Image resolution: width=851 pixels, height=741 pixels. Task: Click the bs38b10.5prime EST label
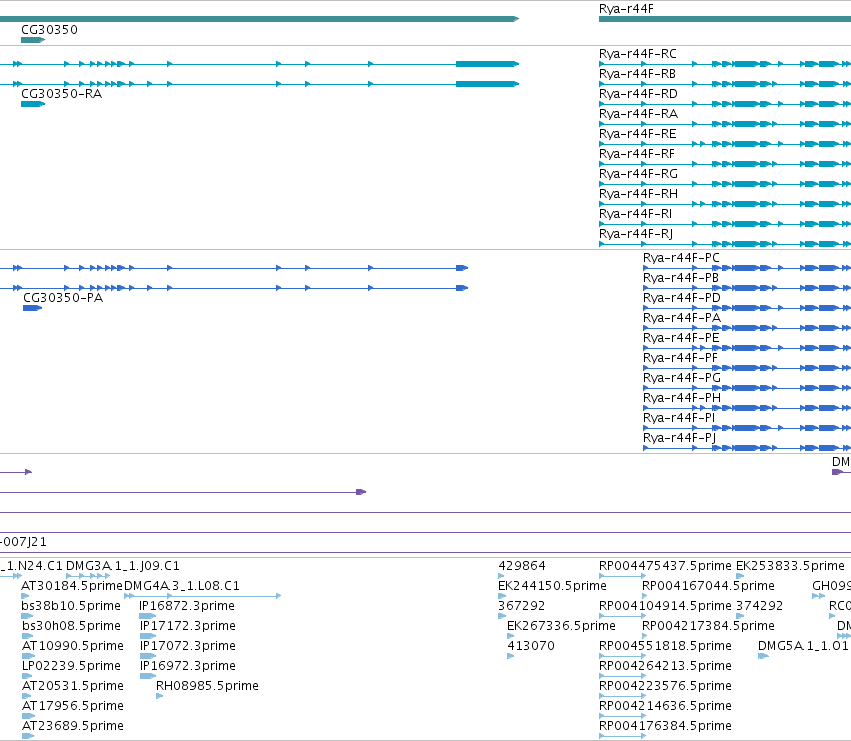click(71, 606)
